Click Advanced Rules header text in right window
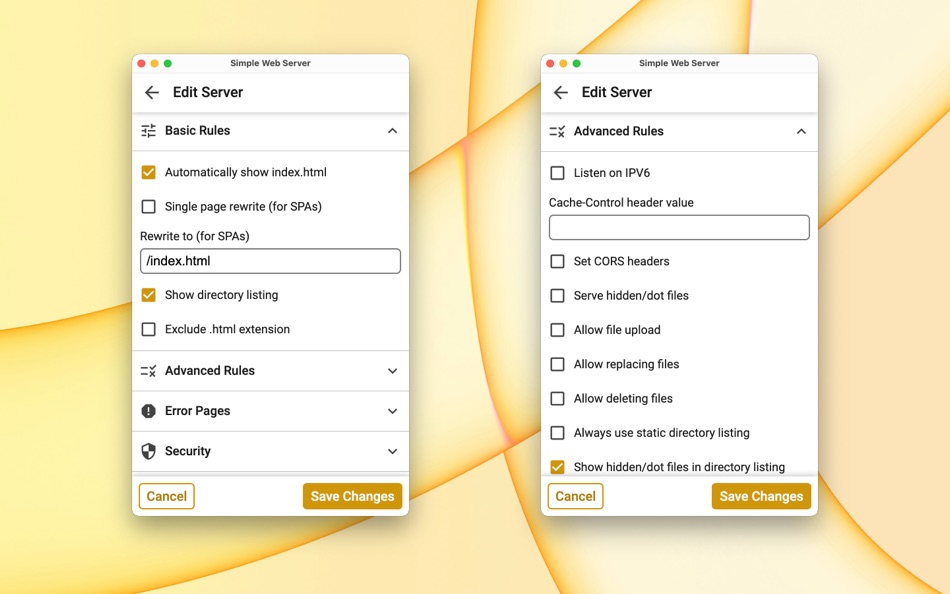Screen dimensions: 950x594 click(x=619, y=131)
